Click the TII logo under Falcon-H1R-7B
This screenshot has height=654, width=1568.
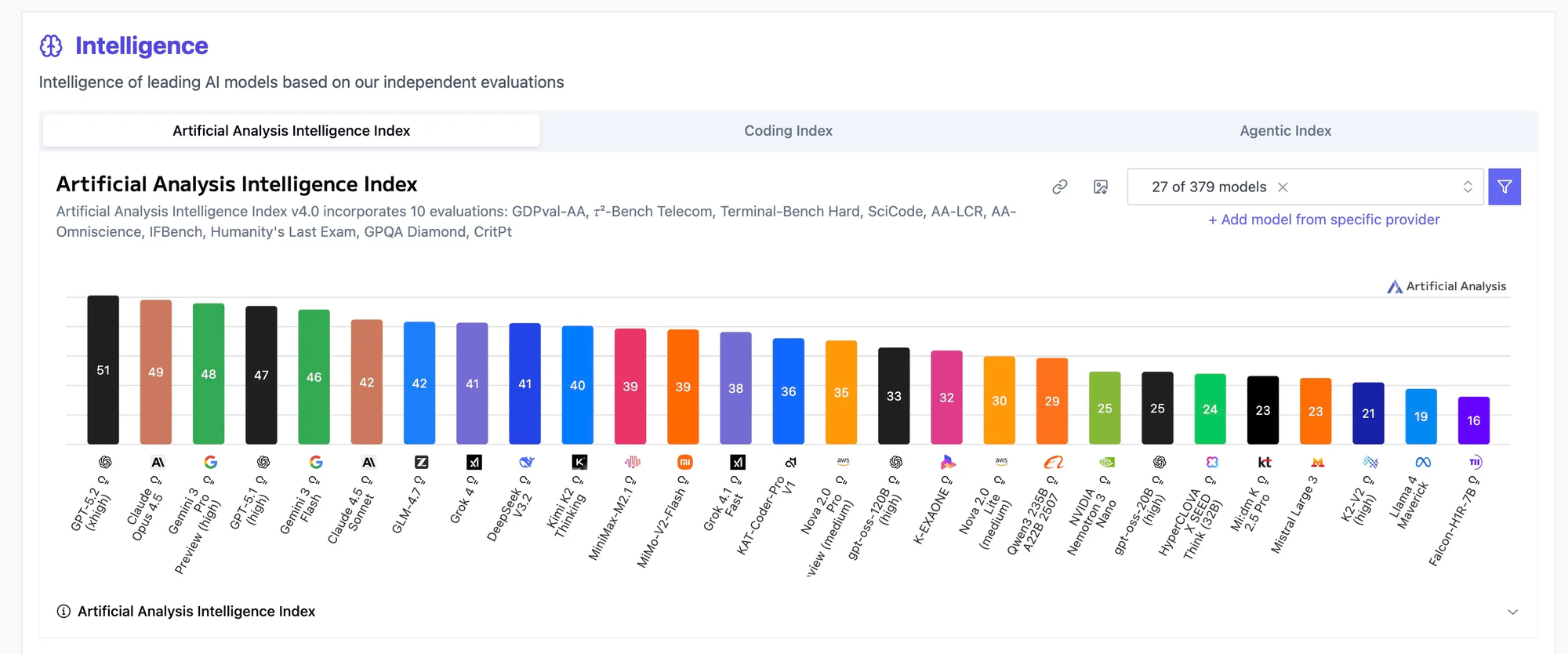[x=1475, y=462]
